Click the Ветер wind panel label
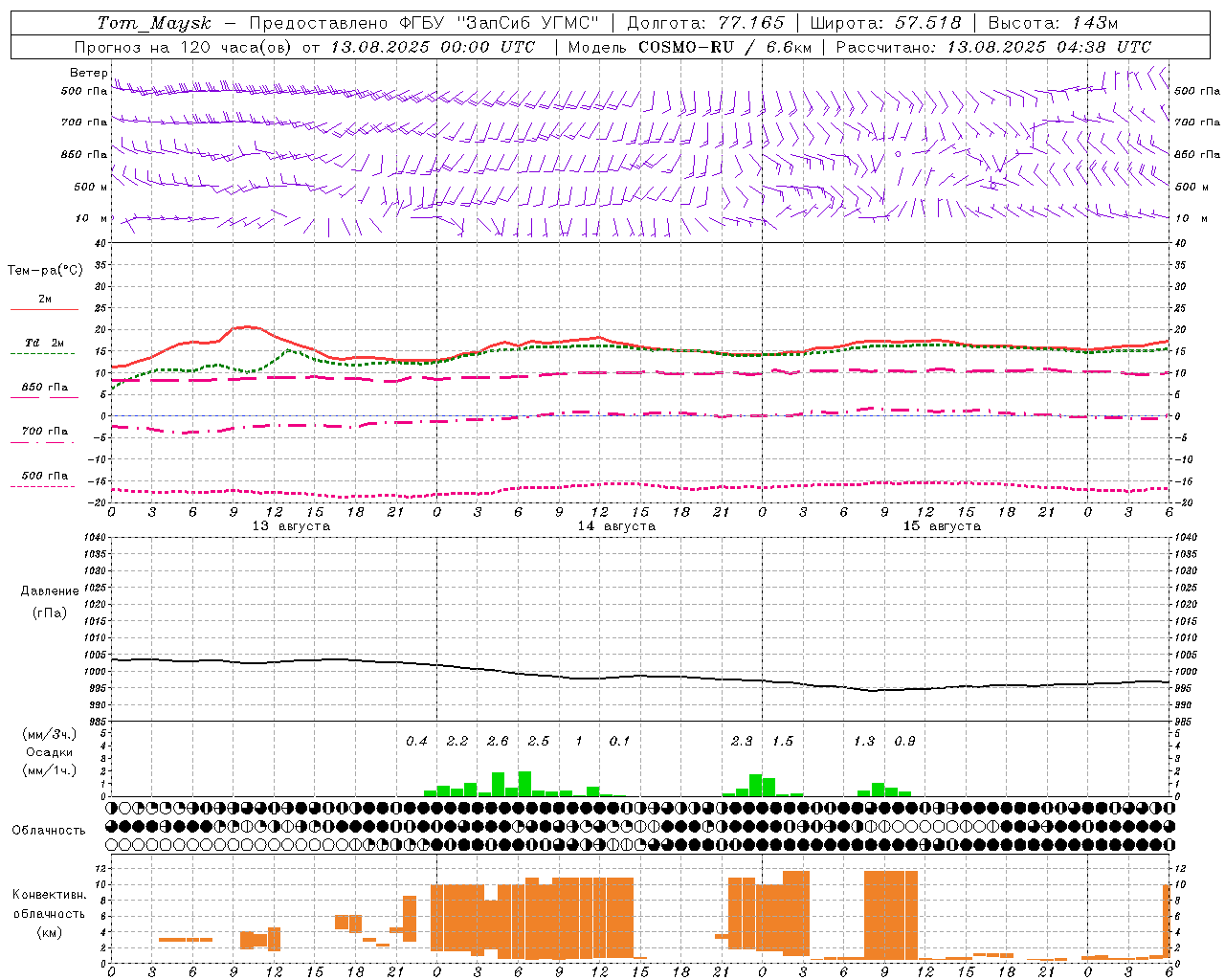Viewport: 1225px width, 980px height. [x=89, y=73]
